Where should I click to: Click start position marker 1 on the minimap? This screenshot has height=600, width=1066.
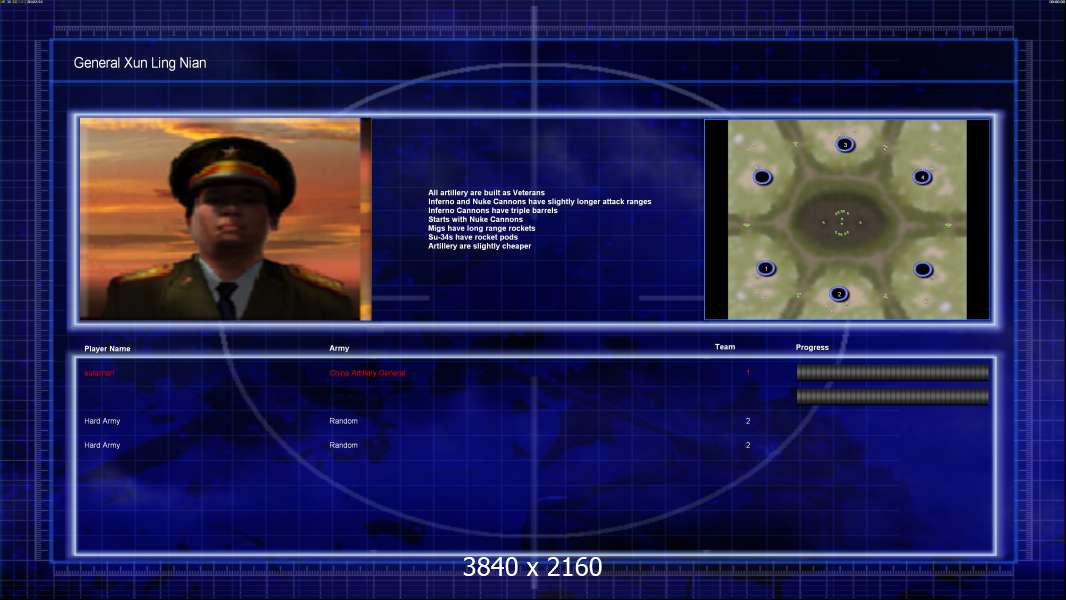pos(766,268)
